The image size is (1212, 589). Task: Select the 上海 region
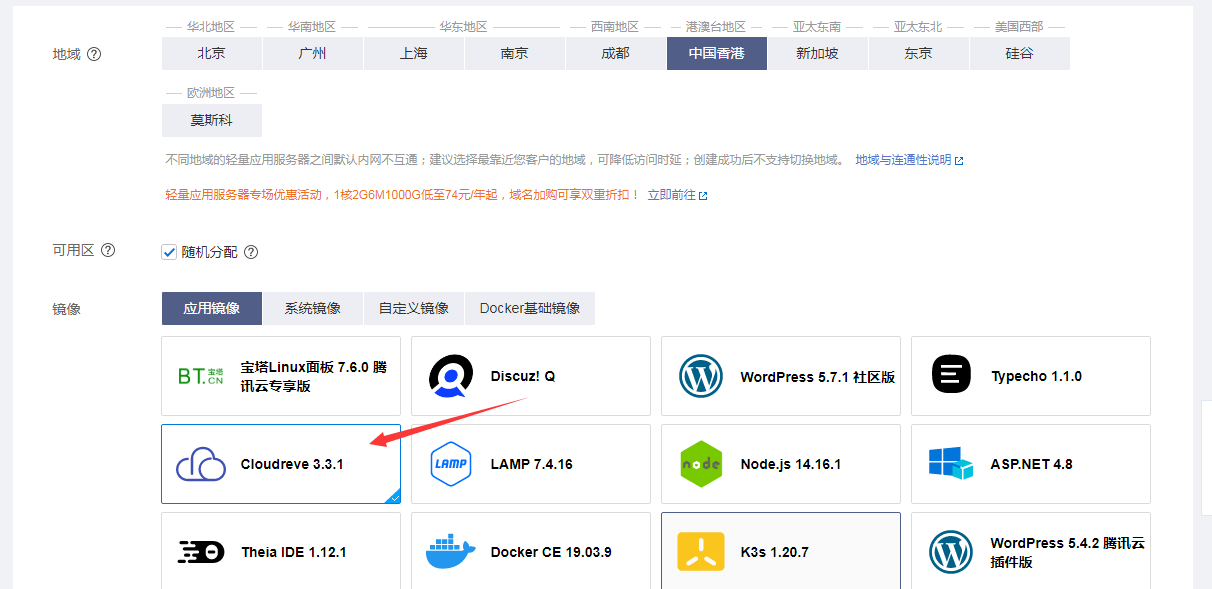(x=414, y=53)
